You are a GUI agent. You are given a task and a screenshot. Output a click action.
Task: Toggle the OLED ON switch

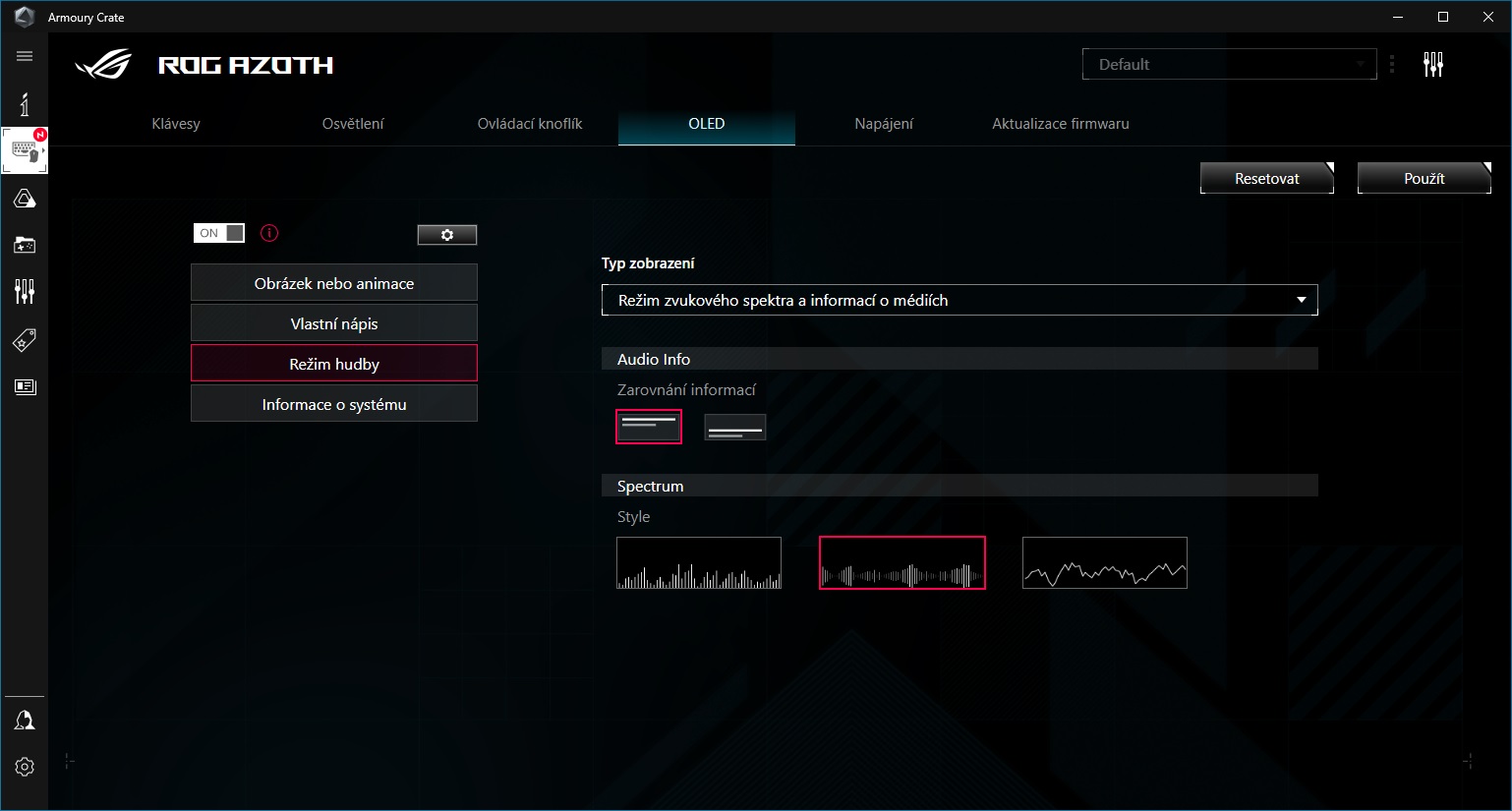(x=219, y=233)
